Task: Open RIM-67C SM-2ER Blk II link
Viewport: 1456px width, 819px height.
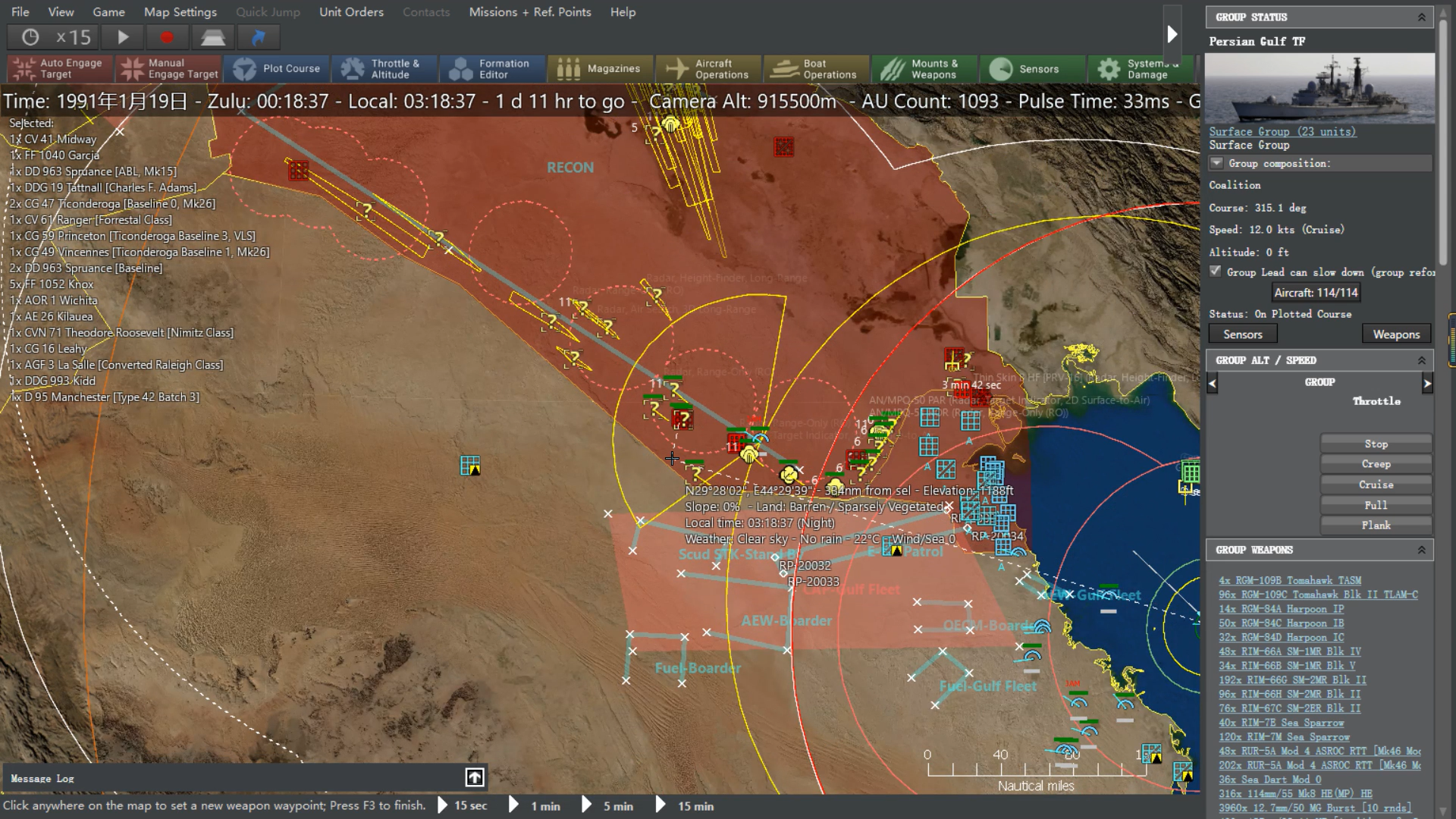Action: pos(1290,708)
